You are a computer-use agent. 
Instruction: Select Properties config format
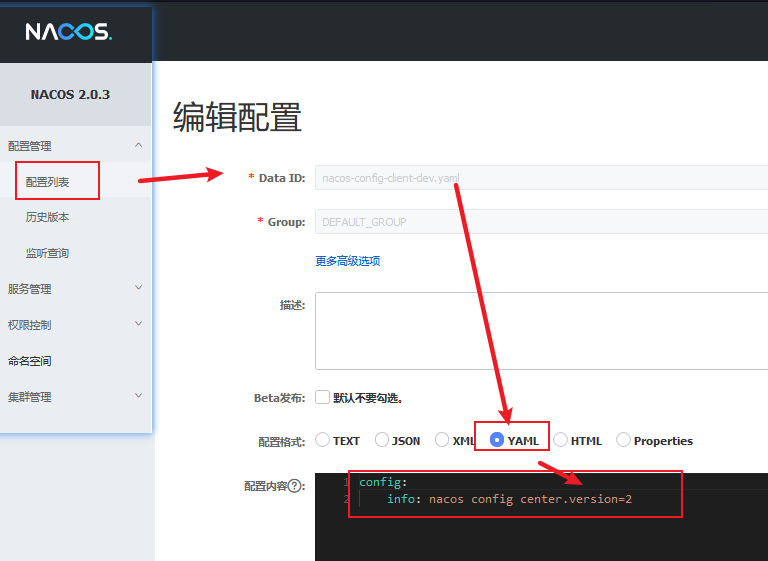[x=624, y=440]
